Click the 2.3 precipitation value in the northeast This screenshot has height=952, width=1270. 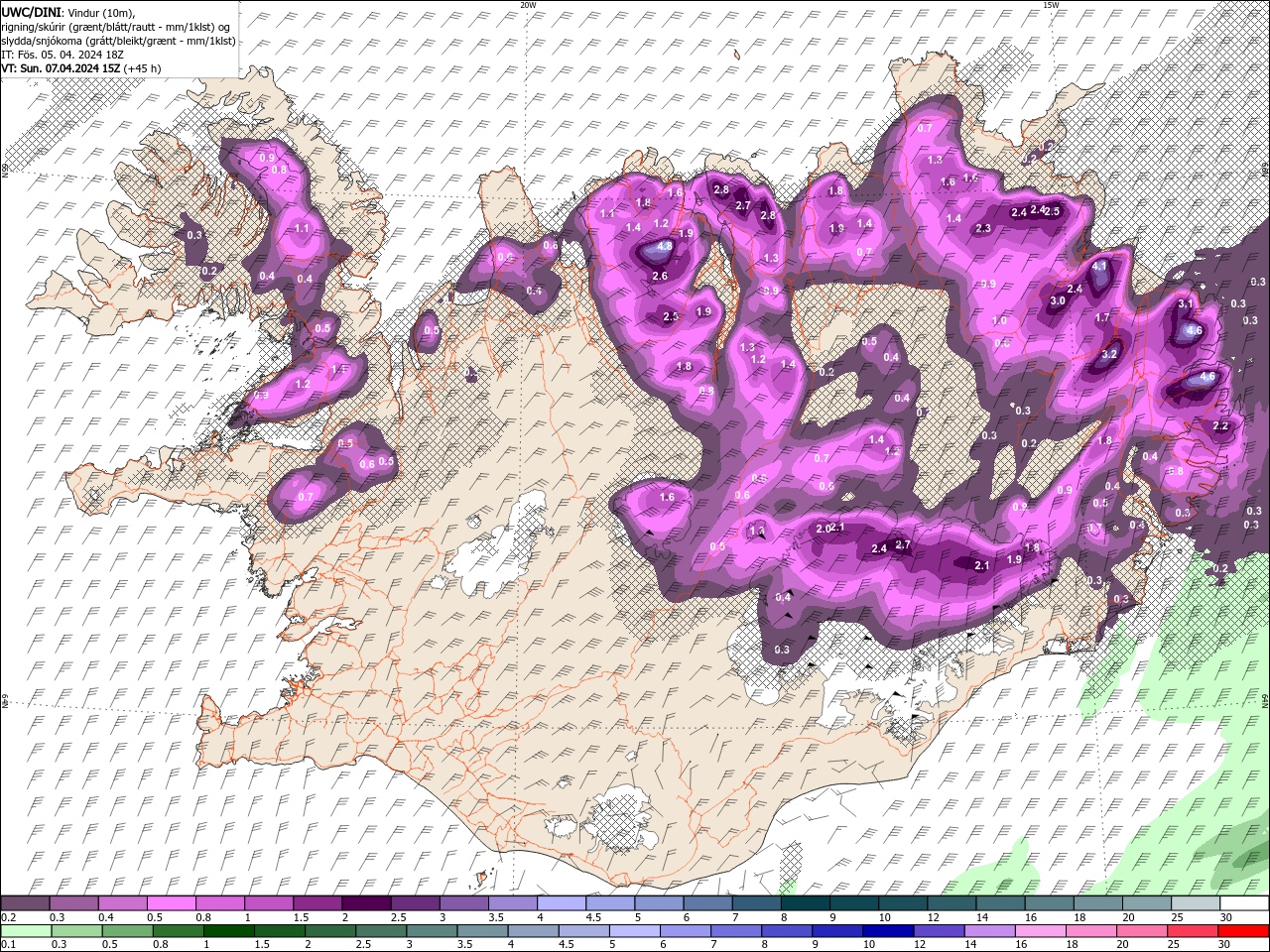[x=983, y=229]
